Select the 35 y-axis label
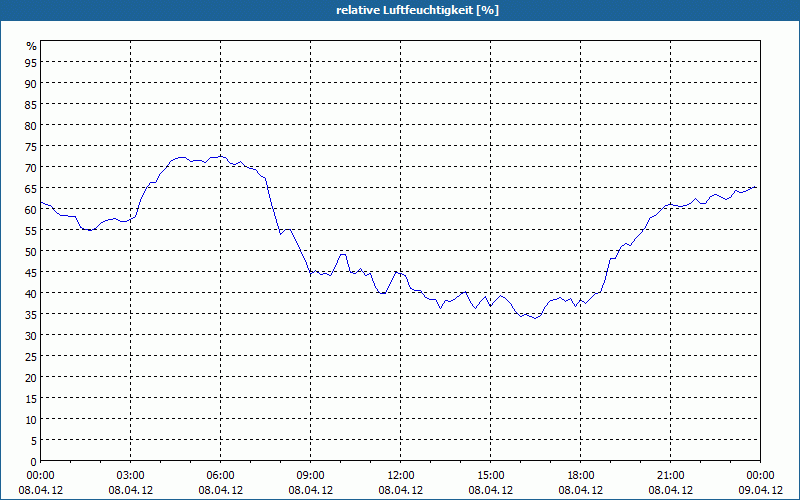This screenshot has width=800, height=500. click(x=31, y=314)
